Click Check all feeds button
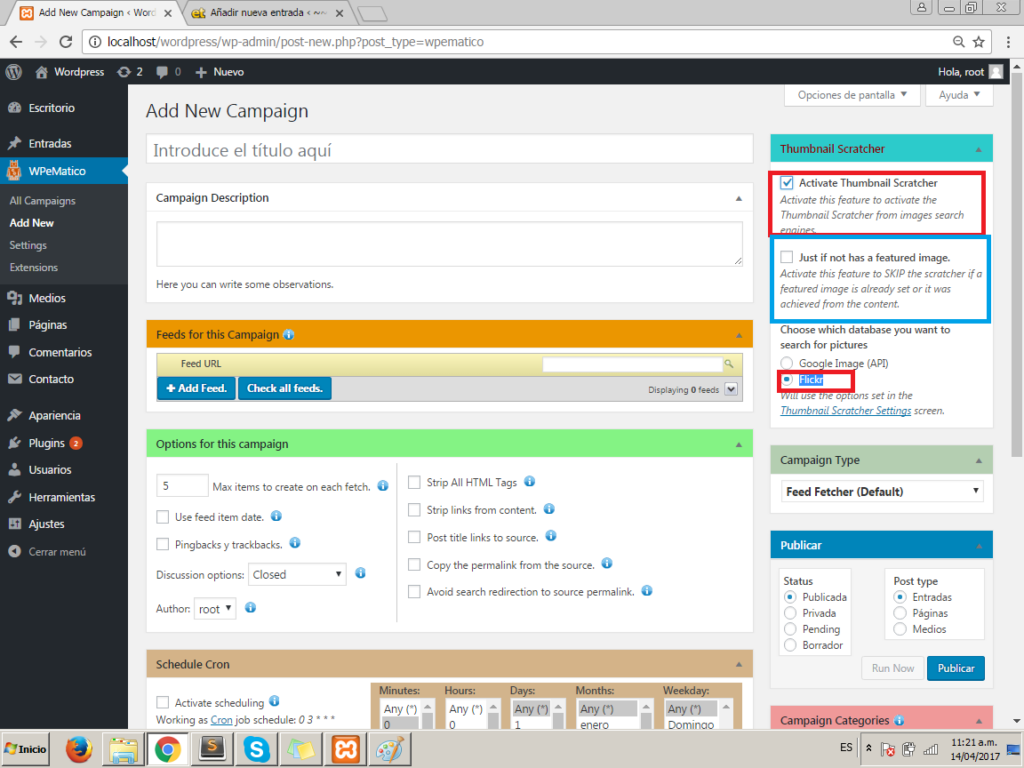Screen dimensions: 1024x768 pos(285,388)
